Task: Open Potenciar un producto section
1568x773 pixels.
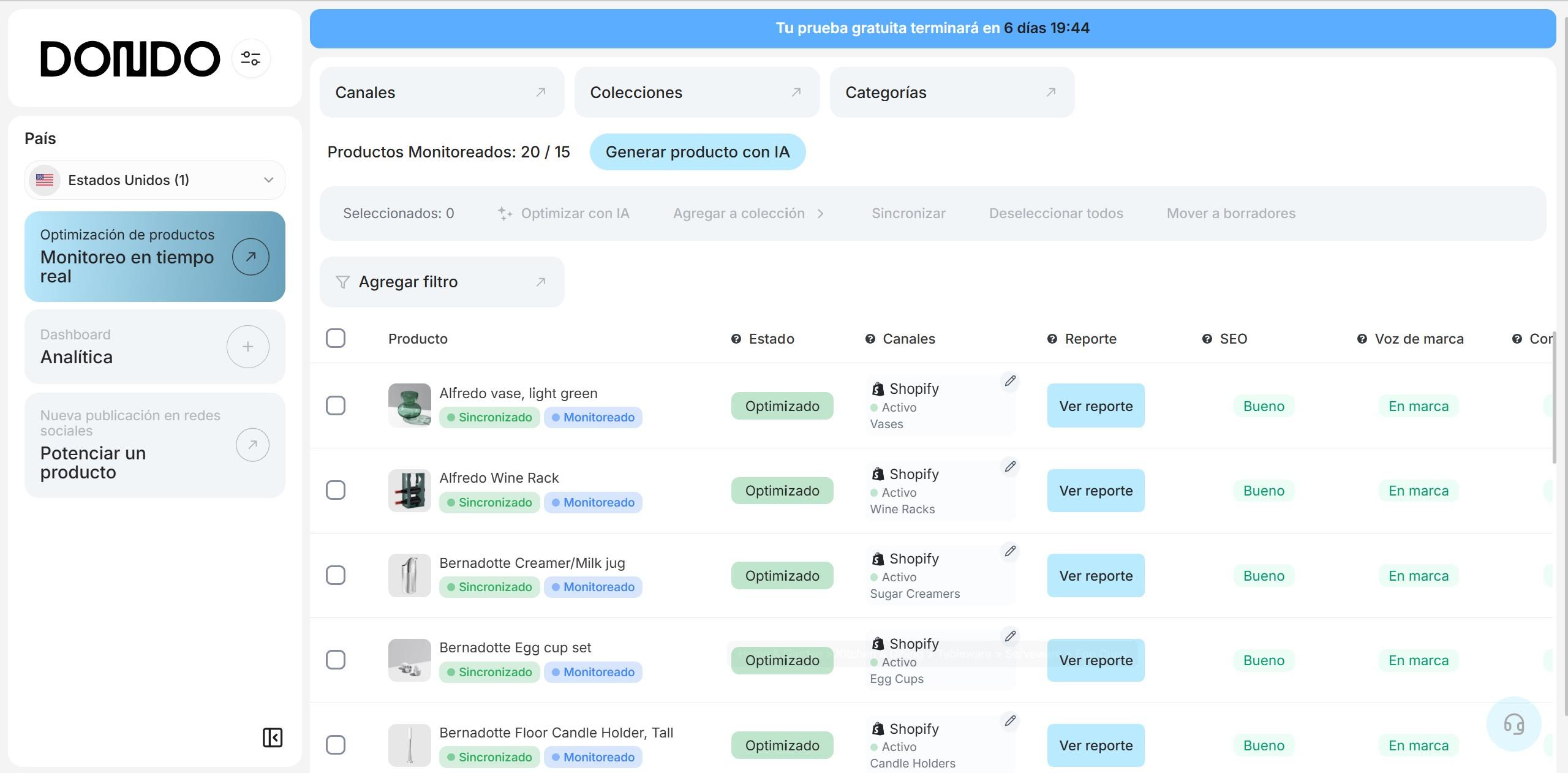Action: tap(155, 445)
